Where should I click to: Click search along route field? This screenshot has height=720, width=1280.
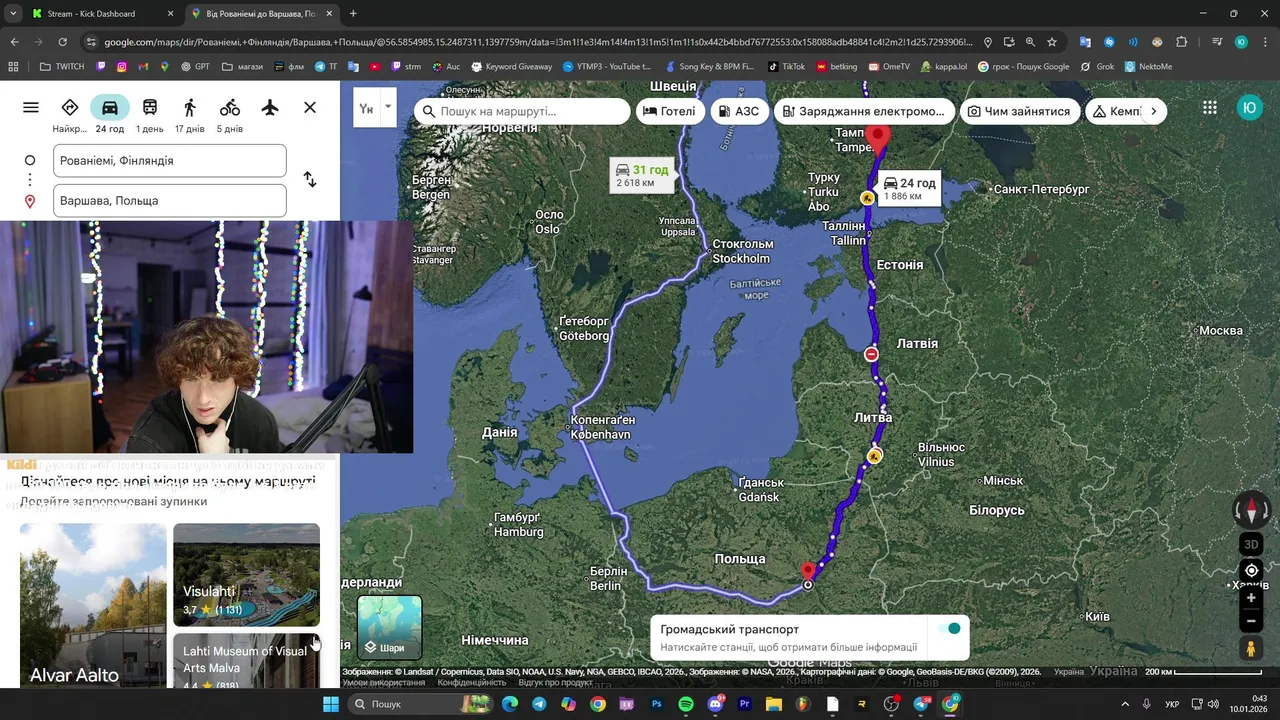point(522,111)
